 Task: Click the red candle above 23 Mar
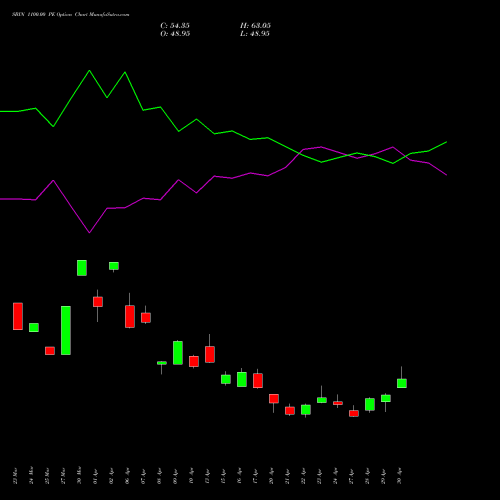tap(18, 316)
